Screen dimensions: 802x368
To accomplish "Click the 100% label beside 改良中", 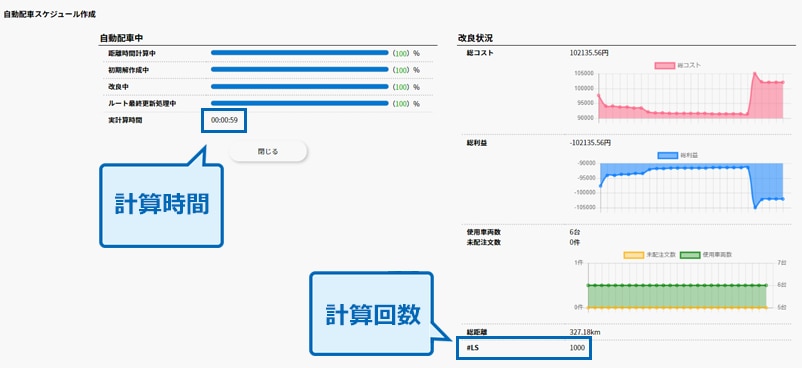I will [x=406, y=86].
